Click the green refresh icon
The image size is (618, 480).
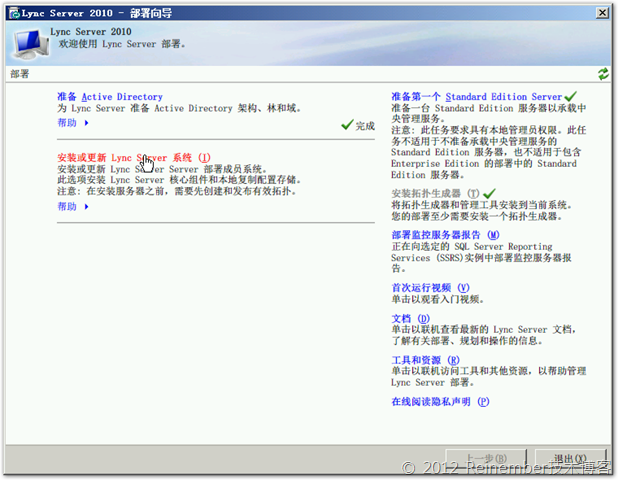click(603, 73)
